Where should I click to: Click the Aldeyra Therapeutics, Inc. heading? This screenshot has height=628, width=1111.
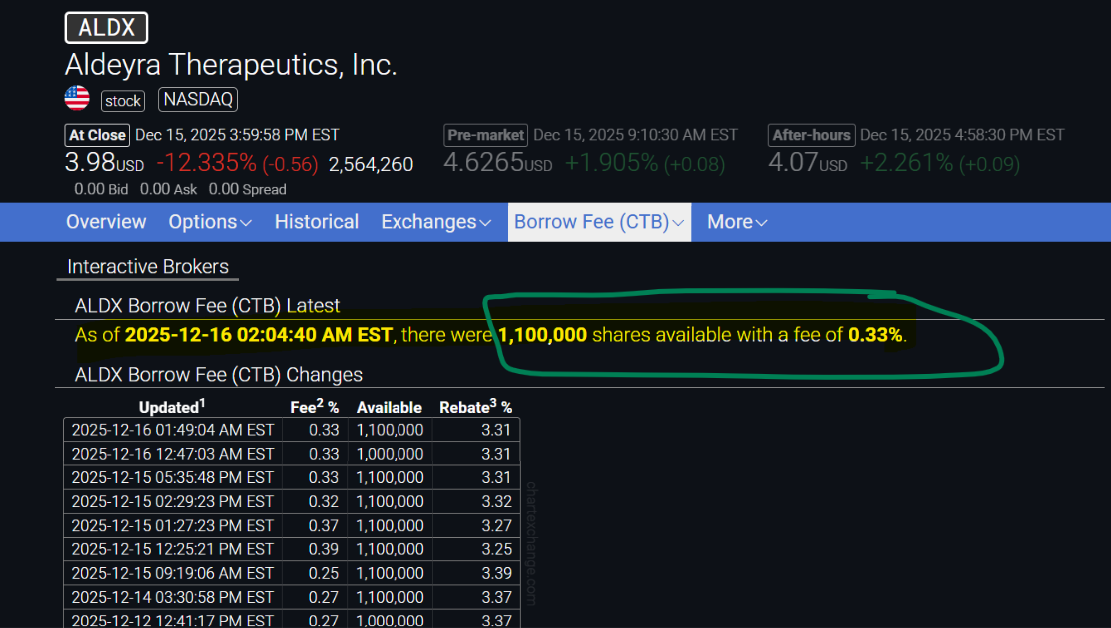coord(231,65)
